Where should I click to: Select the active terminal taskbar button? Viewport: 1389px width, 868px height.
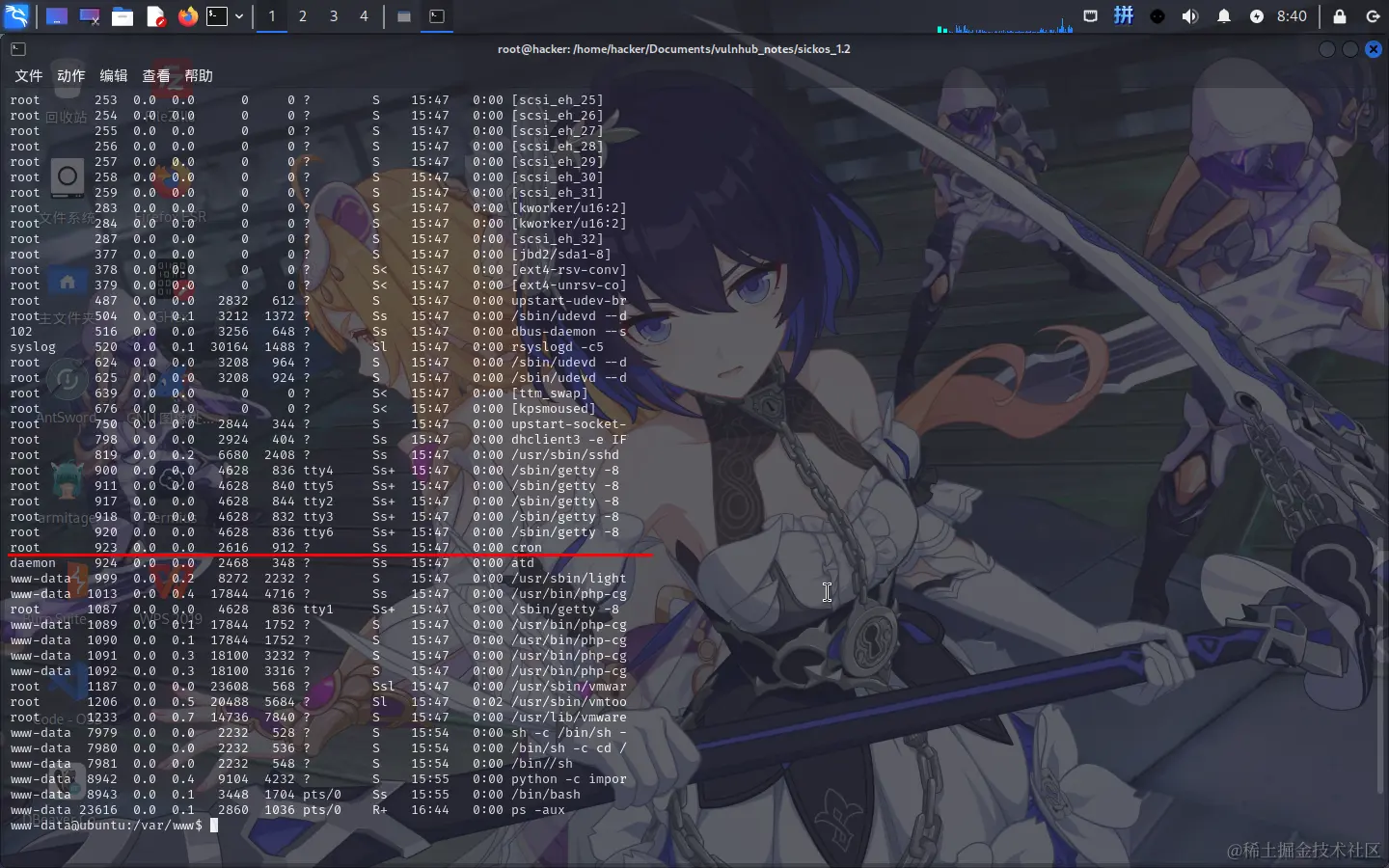(x=437, y=16)
